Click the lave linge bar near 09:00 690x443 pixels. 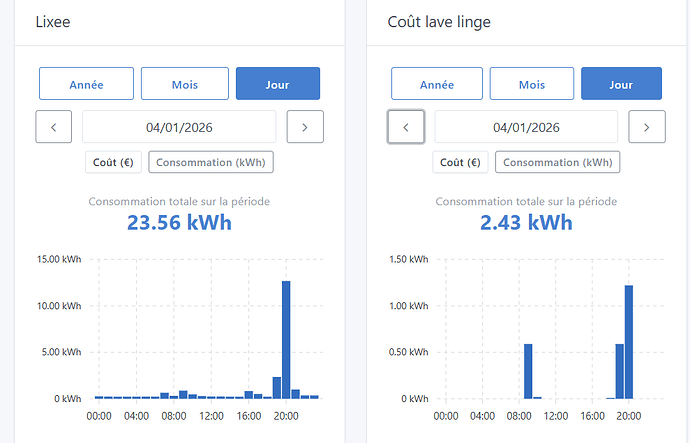pyautogui.click(x=528, y=371)
